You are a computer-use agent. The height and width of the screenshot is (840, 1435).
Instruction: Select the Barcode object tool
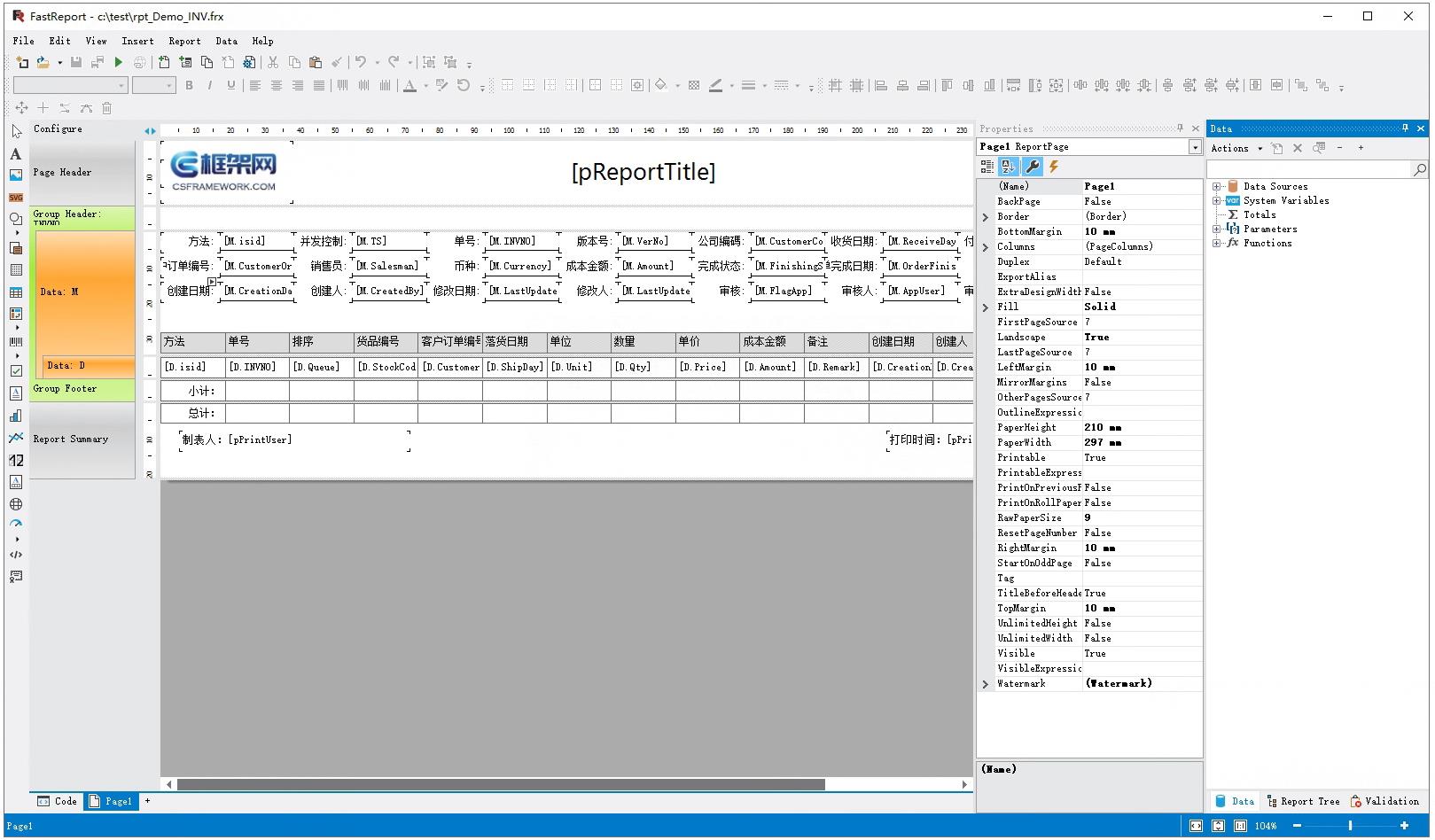point(16,341)
